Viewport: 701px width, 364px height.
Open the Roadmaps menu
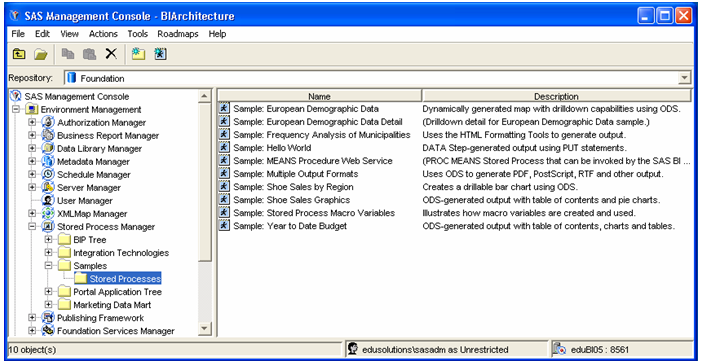[177, 34]
